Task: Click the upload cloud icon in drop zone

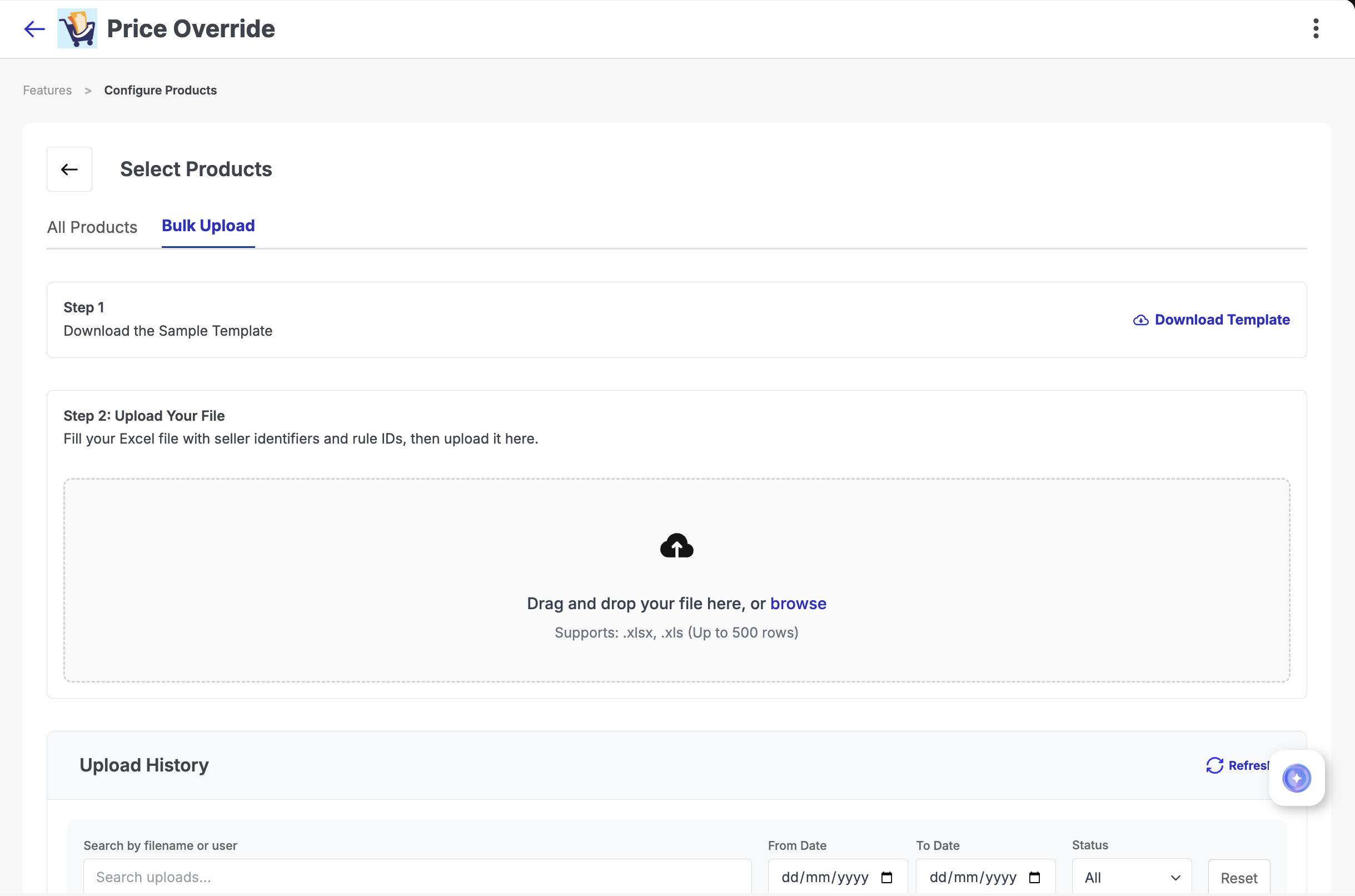Action: pos(676,546)
